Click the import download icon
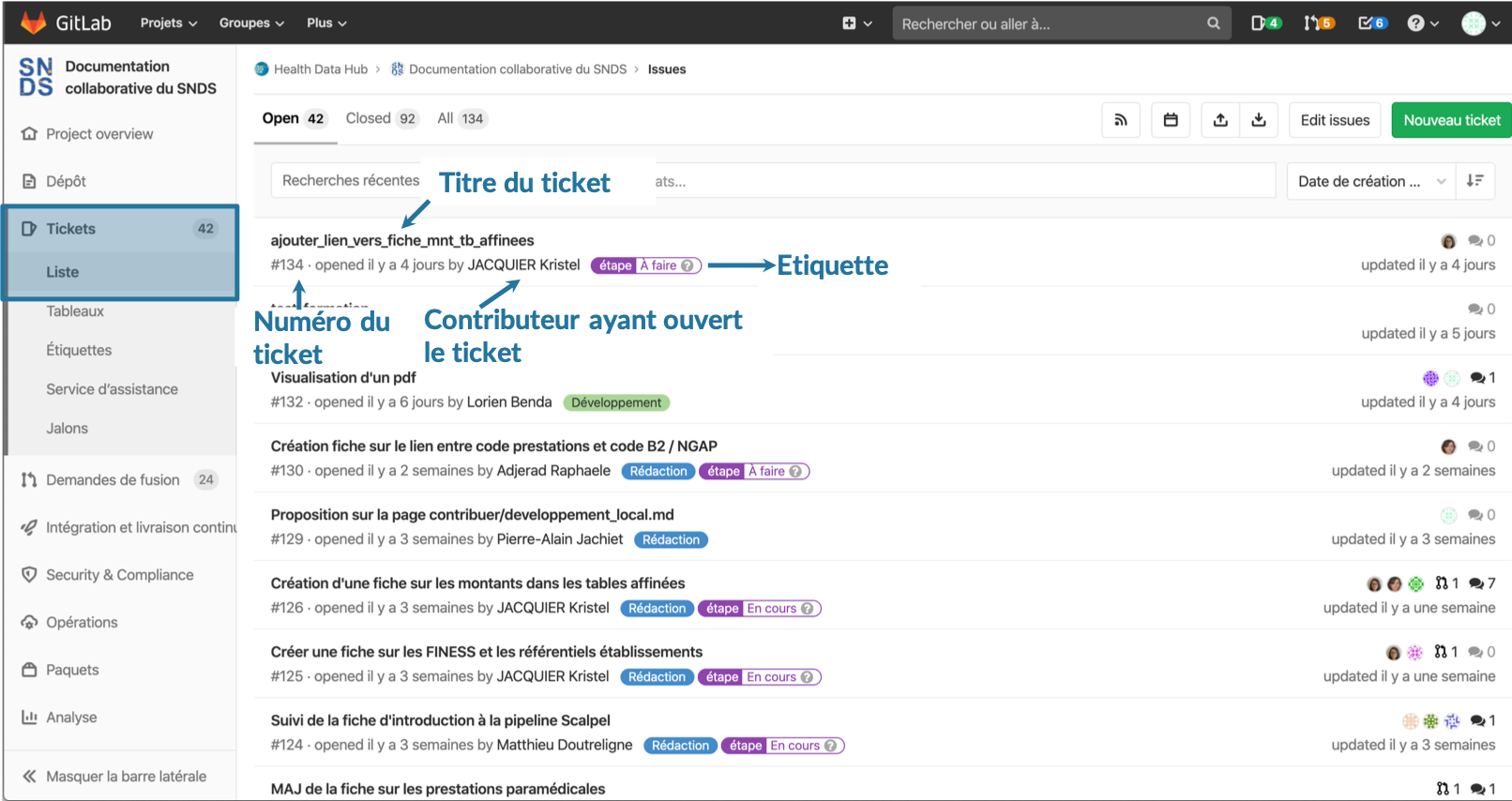The height and width of the screenshot is (801, 1512). pyautogui.click(x=1259, y=120)
